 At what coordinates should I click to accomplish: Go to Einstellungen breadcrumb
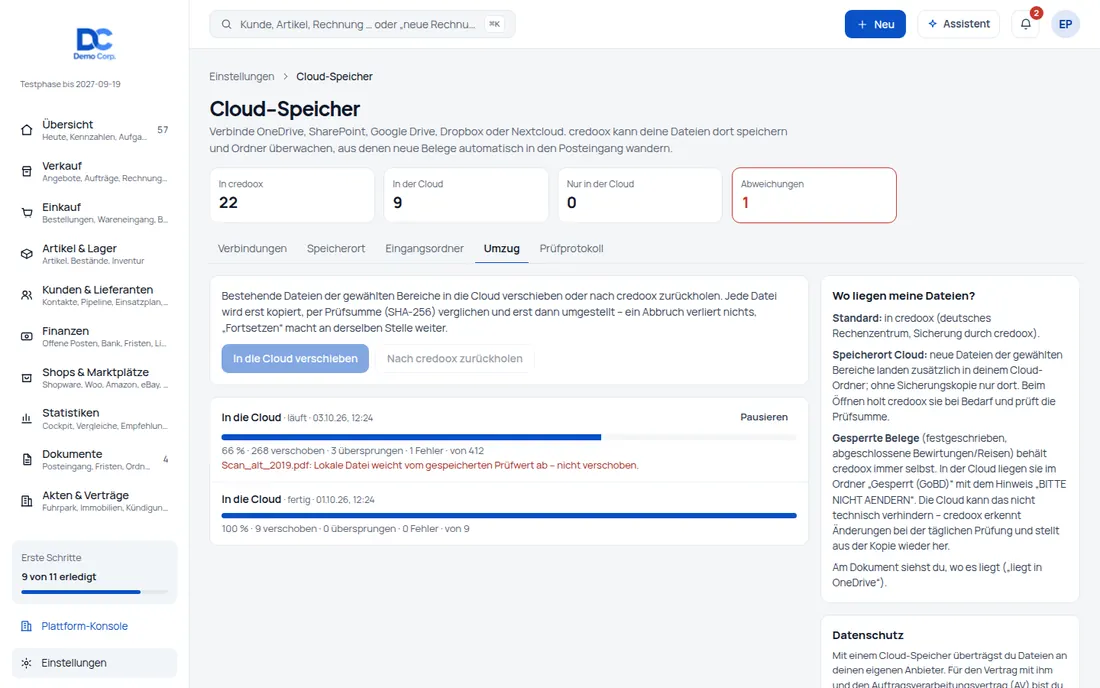coord(241,76)
